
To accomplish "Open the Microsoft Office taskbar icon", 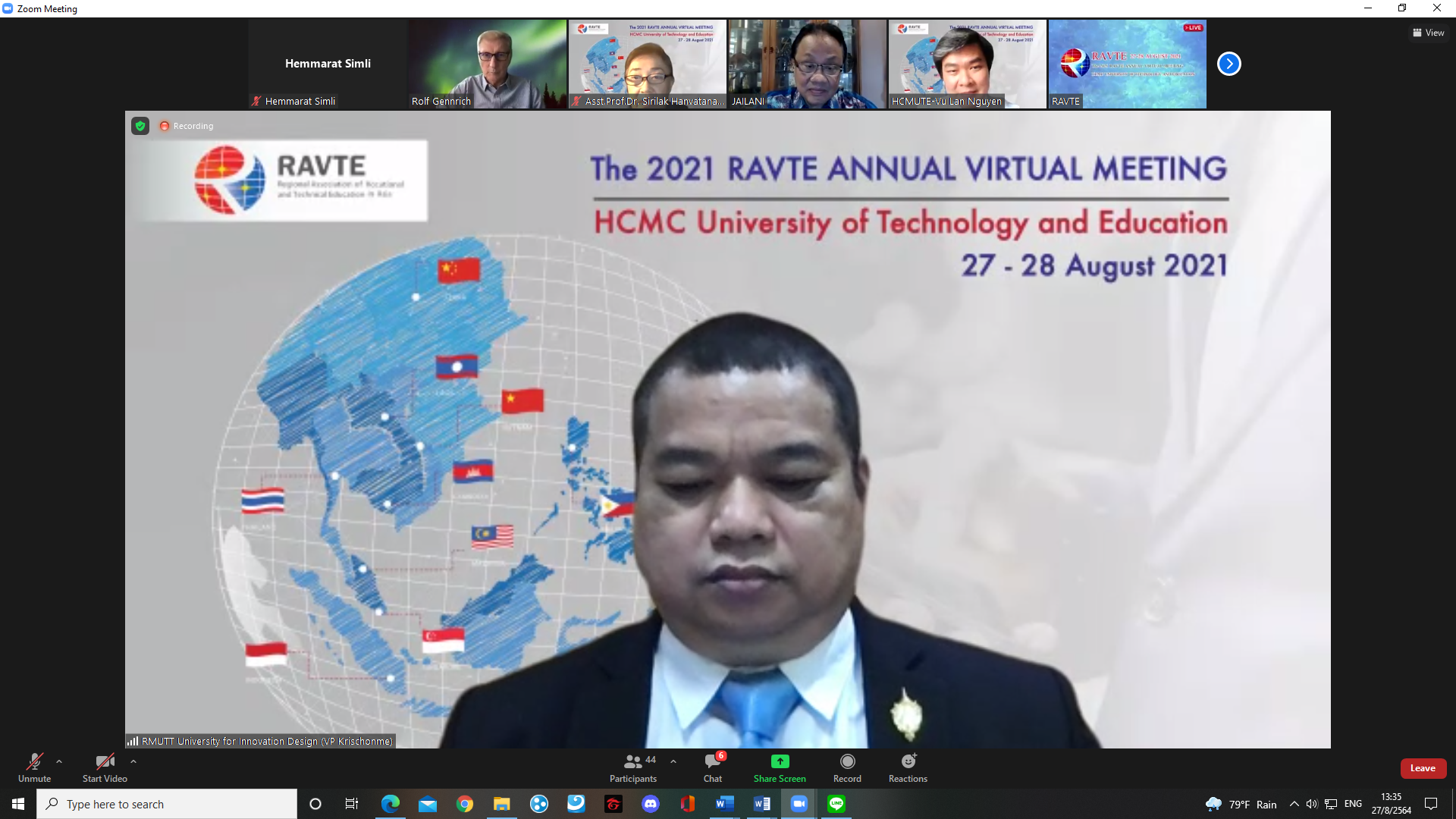I will pyautogui.click(x=688, y=804).
